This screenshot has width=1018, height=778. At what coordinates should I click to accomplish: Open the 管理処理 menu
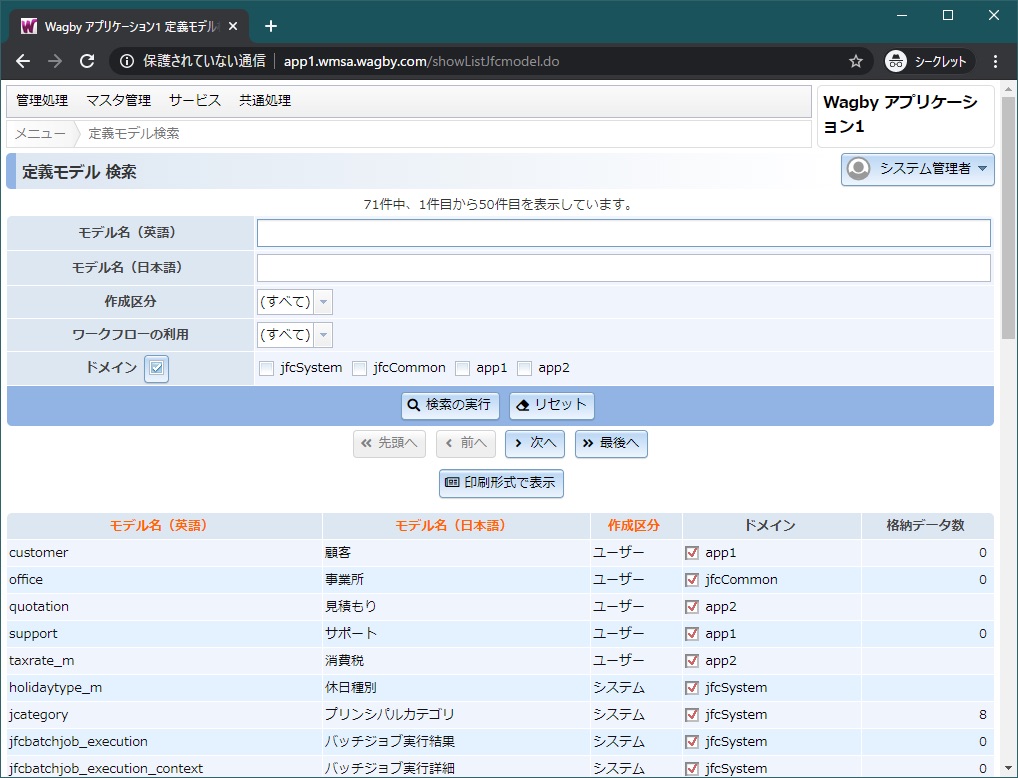point(42,101)
